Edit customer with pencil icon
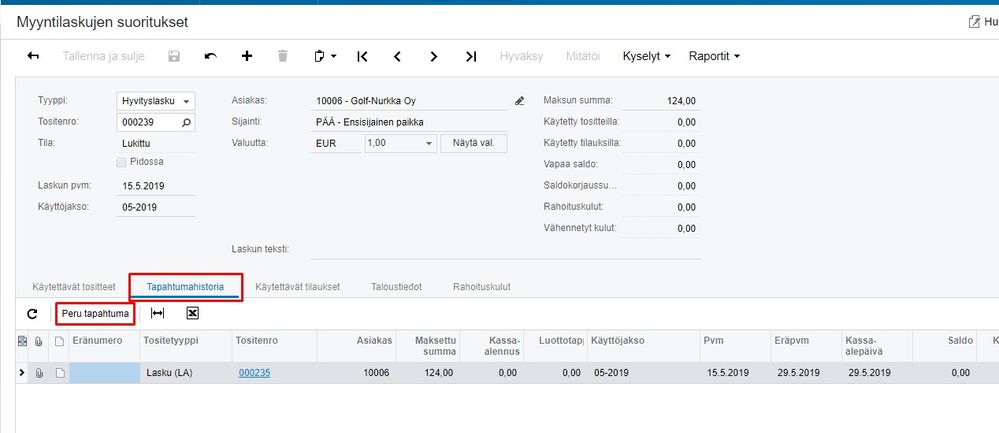Image resolution: width=999 pixels, height=433 pixels. 519,101
